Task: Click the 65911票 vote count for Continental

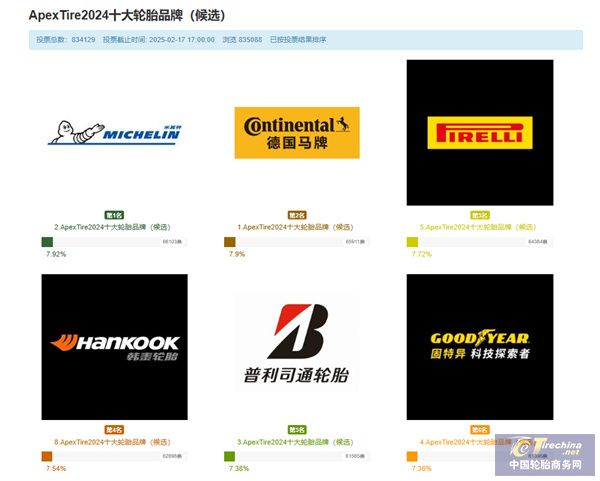Action: pyautogui.click(x=355, y=242)
